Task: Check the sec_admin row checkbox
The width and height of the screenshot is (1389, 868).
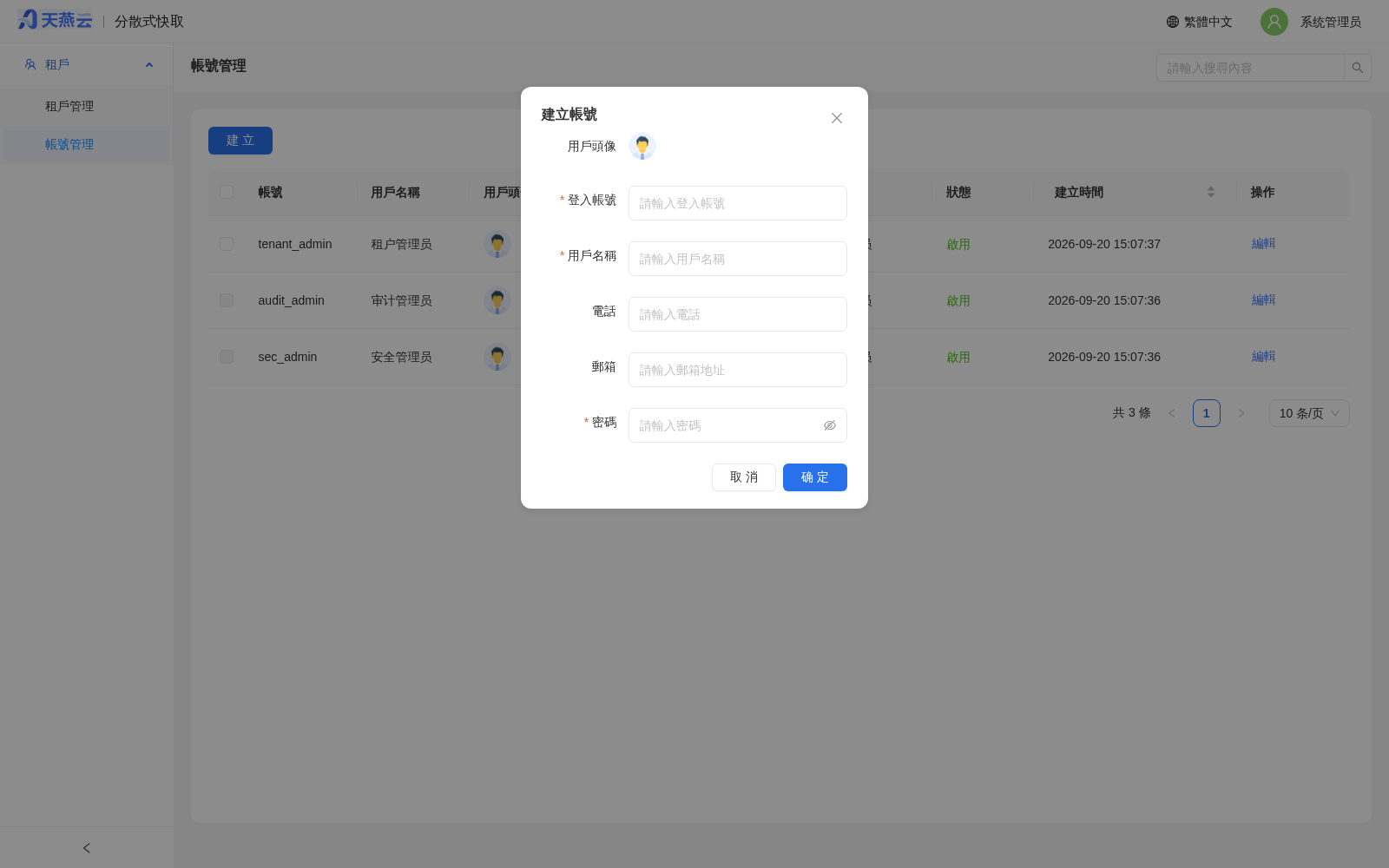Action: point(227,357)
